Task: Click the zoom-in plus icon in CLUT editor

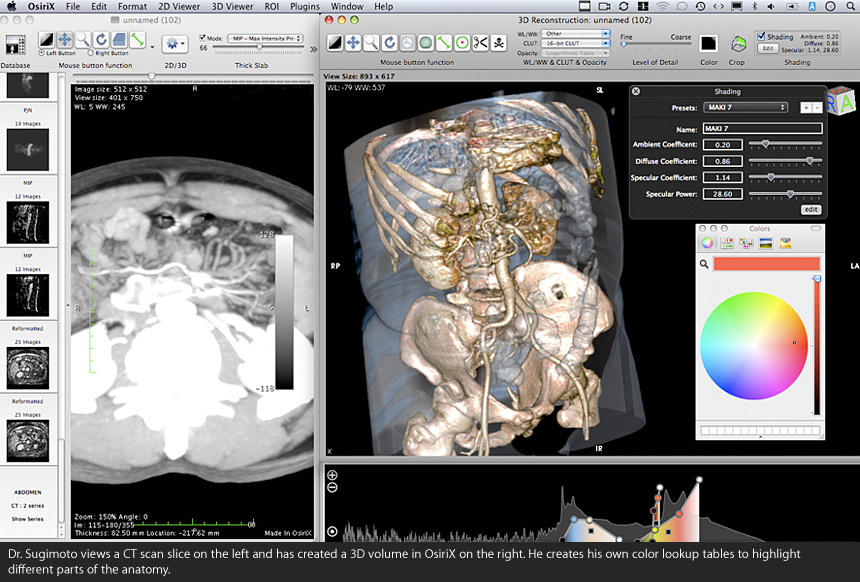Action: pyautogui.click(x=332, y=476)
